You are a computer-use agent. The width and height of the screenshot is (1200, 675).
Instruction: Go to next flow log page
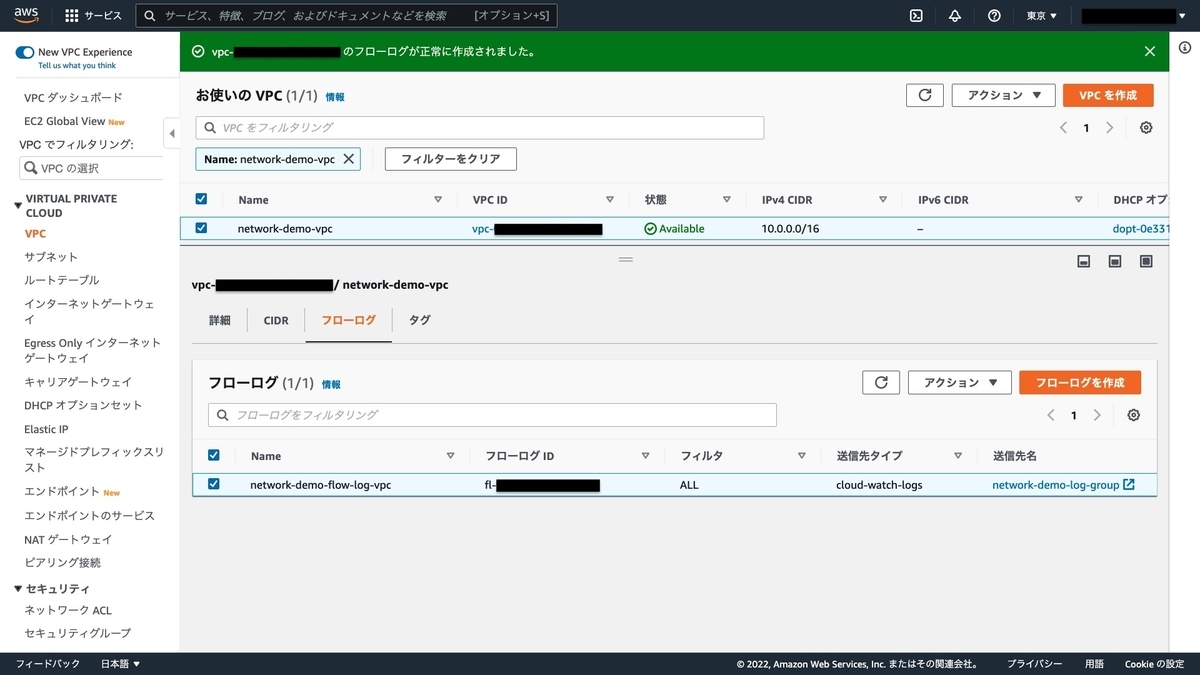tap(1097, 415)
